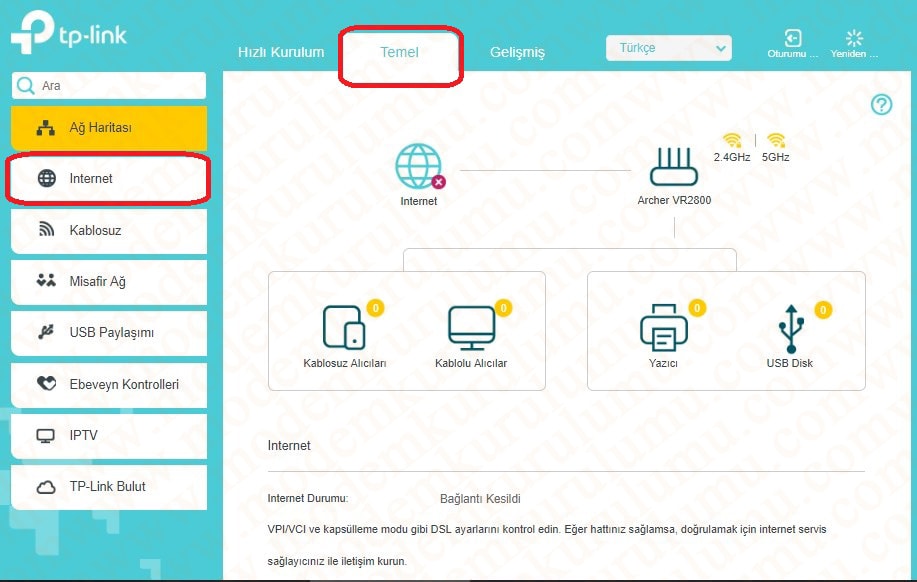
Task: Click the Yeniden reboot icon
Action: (854, 38)
